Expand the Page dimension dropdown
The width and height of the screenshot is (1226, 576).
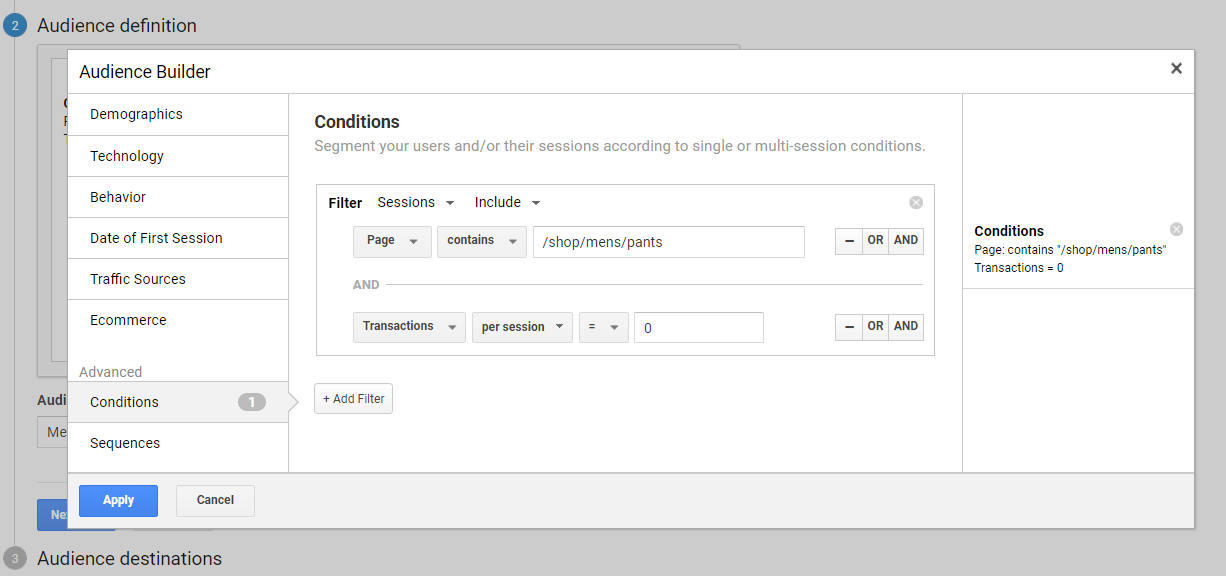392,242
